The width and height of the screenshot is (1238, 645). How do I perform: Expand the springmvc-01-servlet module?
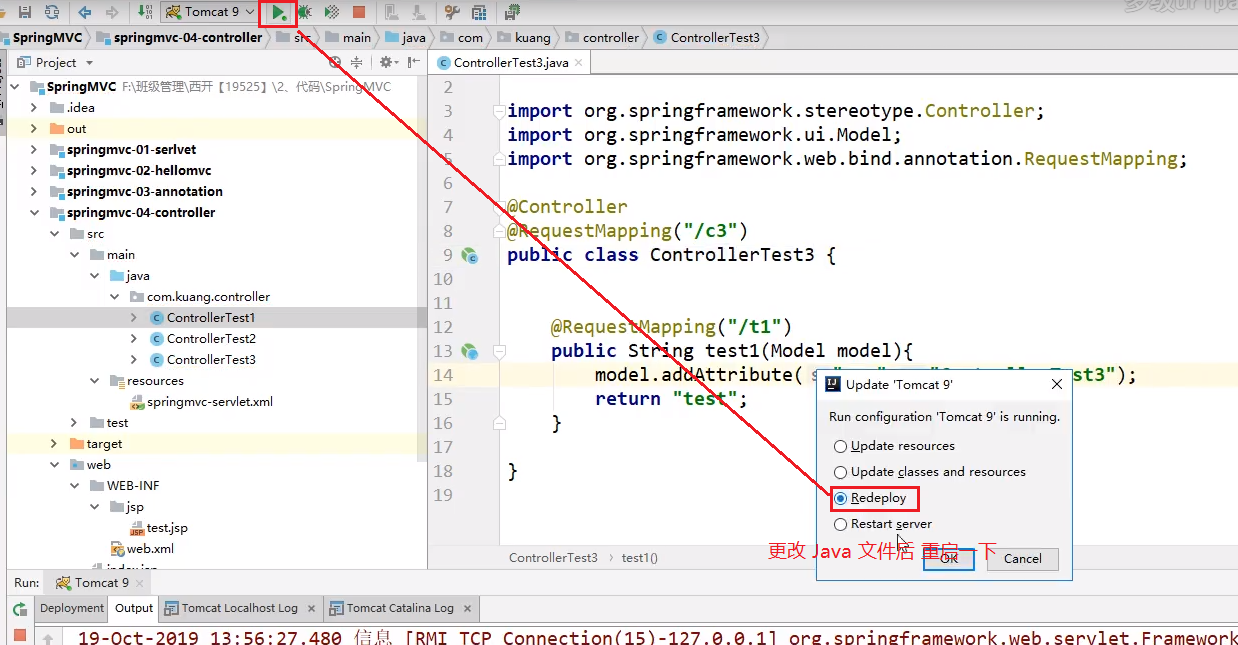33,149
